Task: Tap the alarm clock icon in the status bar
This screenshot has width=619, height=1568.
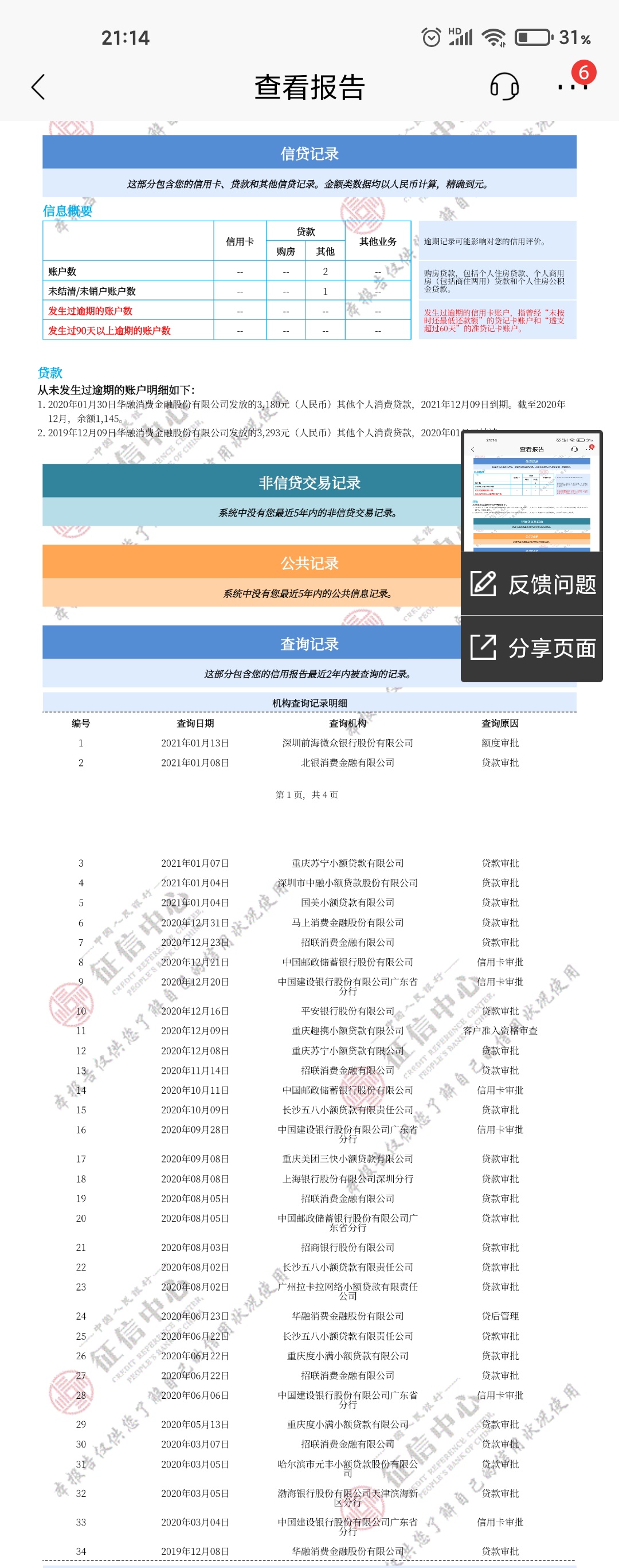Action: 431,38
